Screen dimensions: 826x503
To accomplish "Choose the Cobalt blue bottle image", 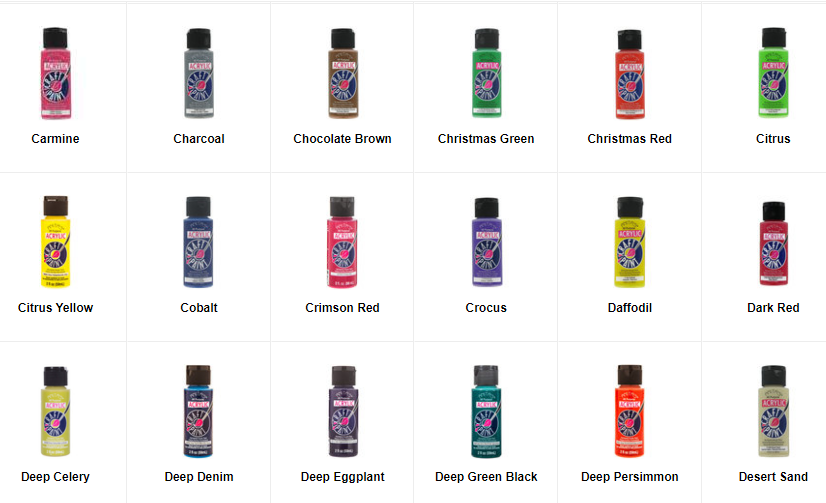I will (199, 242).
